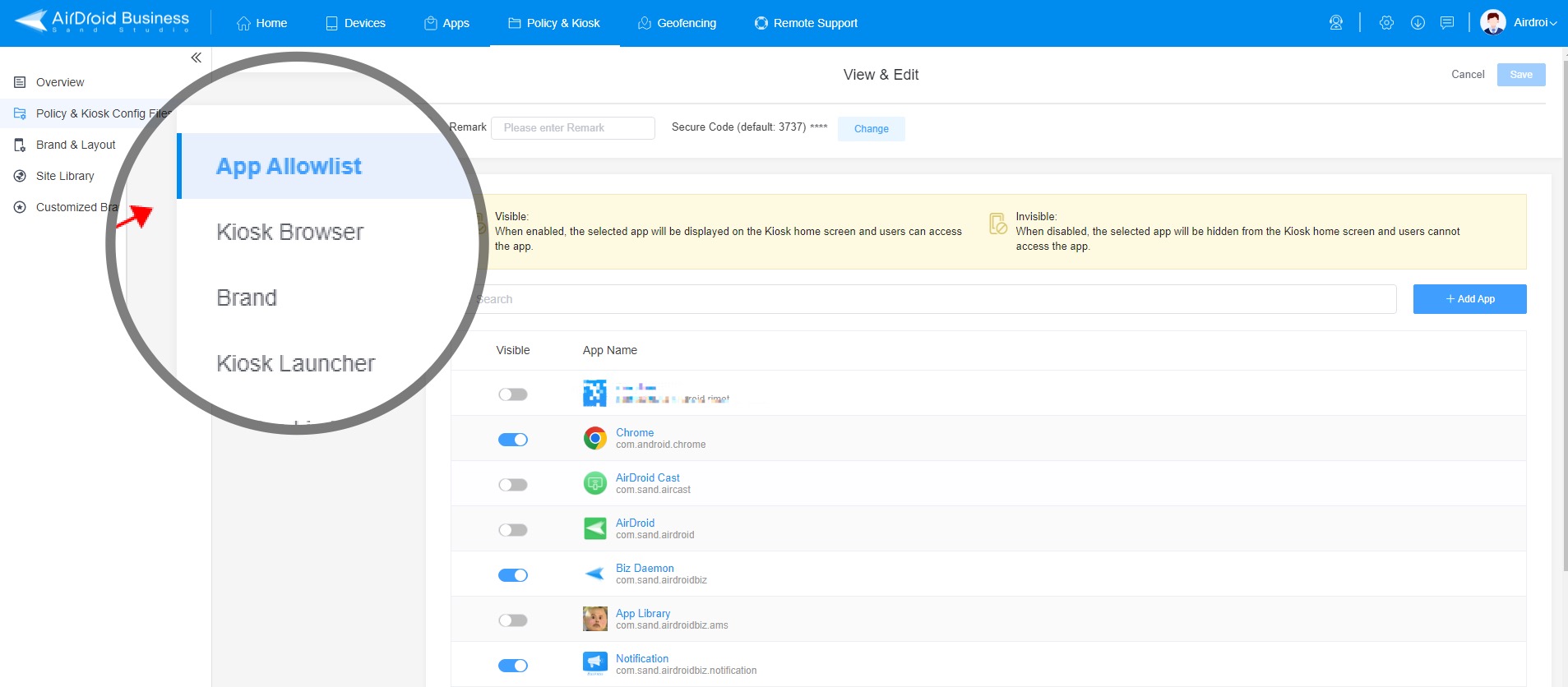Click the AirDroid Business logo
The width and height of the screenshot is (1568, 687).
pos(103,22)
